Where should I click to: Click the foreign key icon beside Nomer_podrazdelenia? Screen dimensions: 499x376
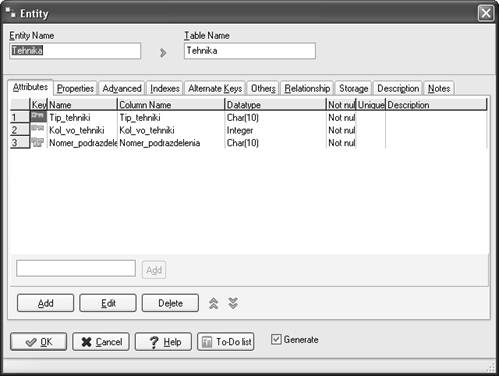pos(38,142)
